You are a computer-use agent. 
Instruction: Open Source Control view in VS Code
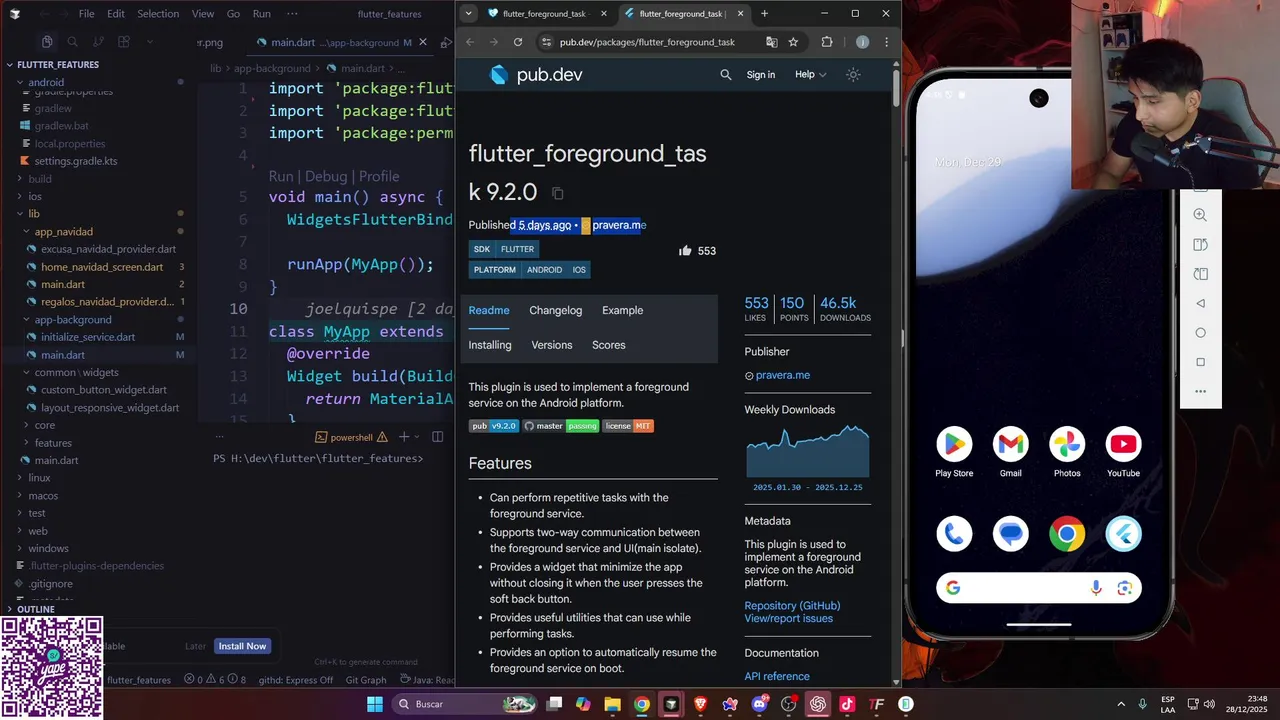(x=98, y=42)
